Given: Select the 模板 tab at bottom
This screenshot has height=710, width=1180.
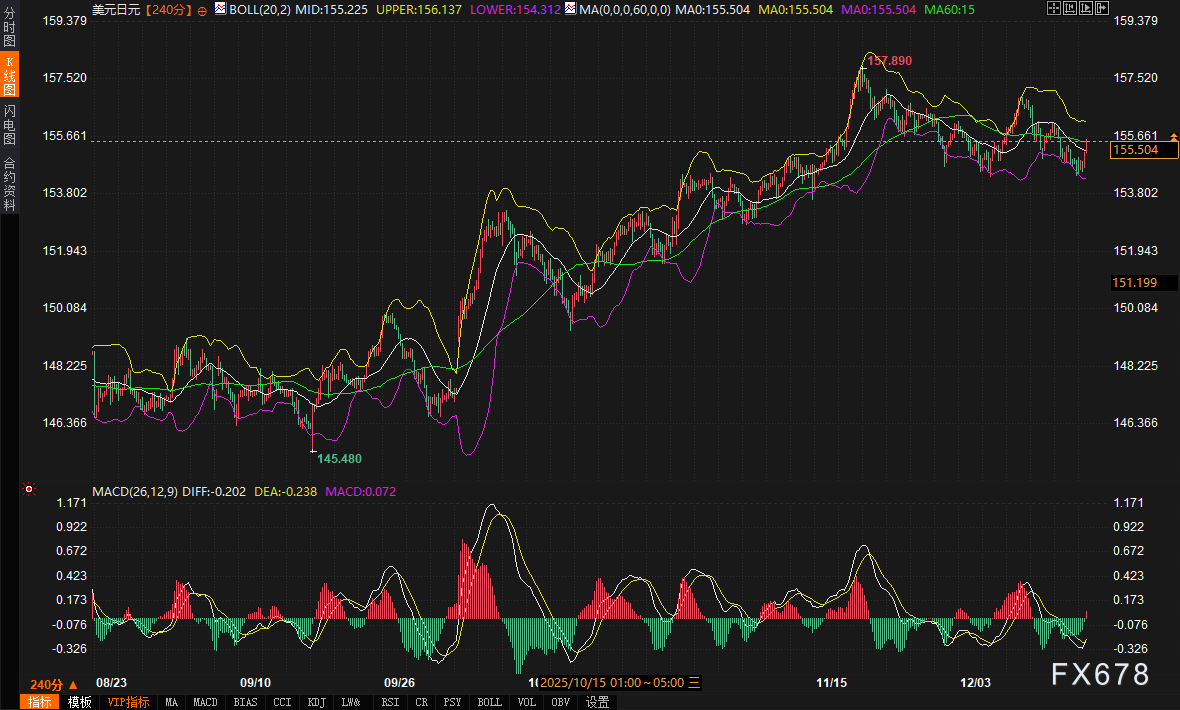Looking at the screenshot, I should point(80,702).
